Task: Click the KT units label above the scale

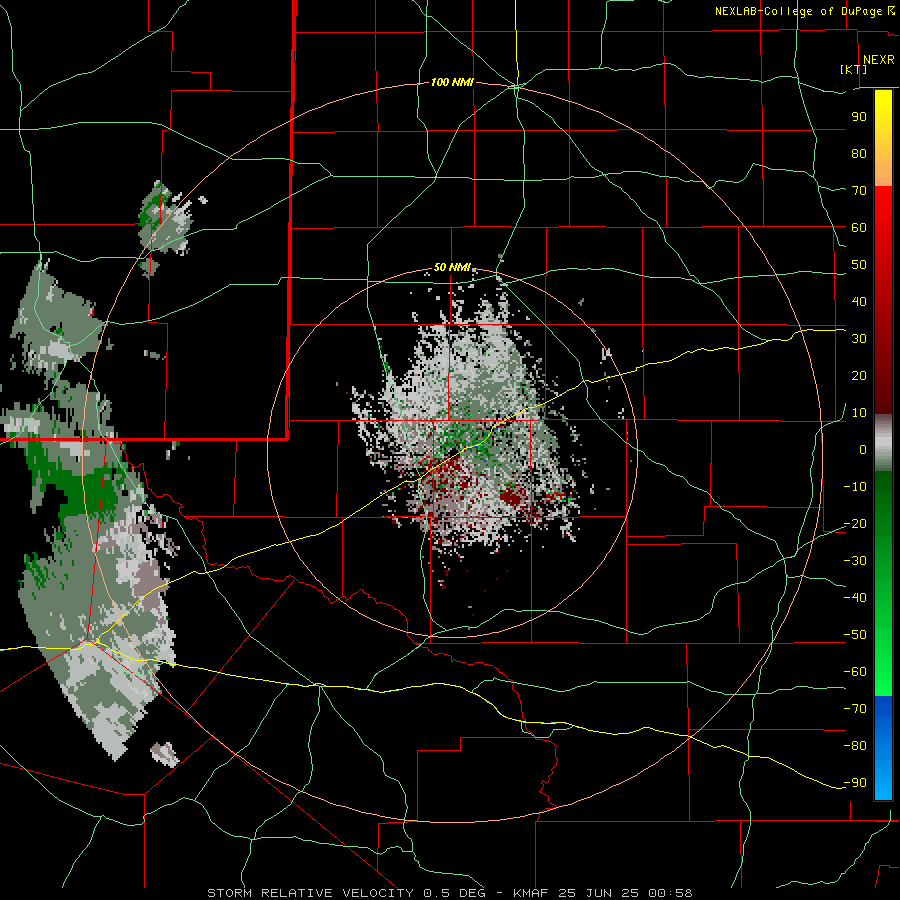Action: 854,69
